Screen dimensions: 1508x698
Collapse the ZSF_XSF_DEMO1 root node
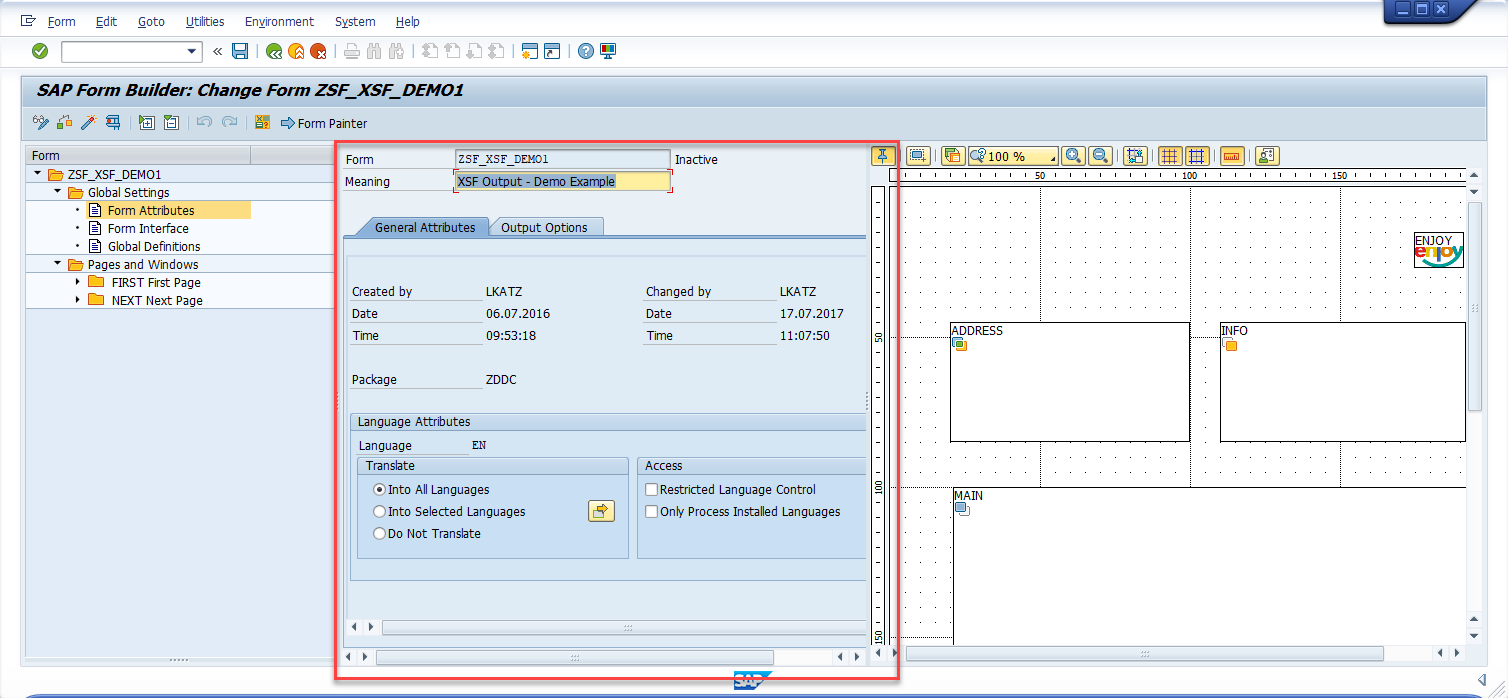[38, 174]
